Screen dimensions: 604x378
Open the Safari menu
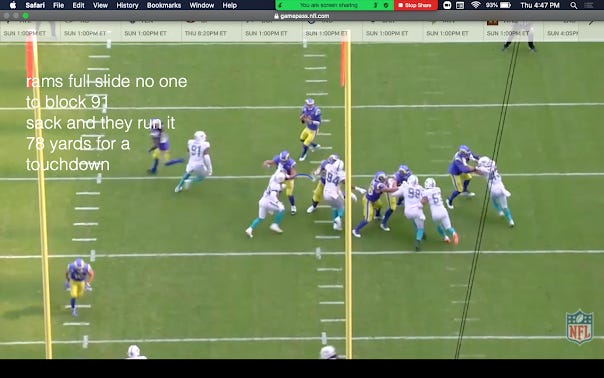(x=35, y=5)
